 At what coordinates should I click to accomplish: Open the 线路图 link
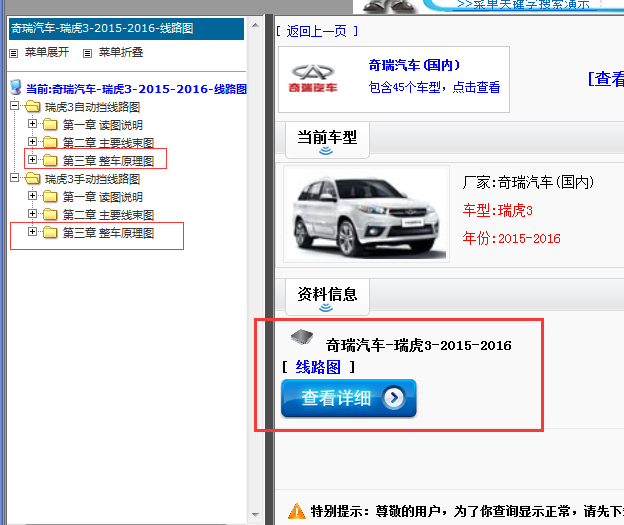pyautogui.click(x=318, y=367)
